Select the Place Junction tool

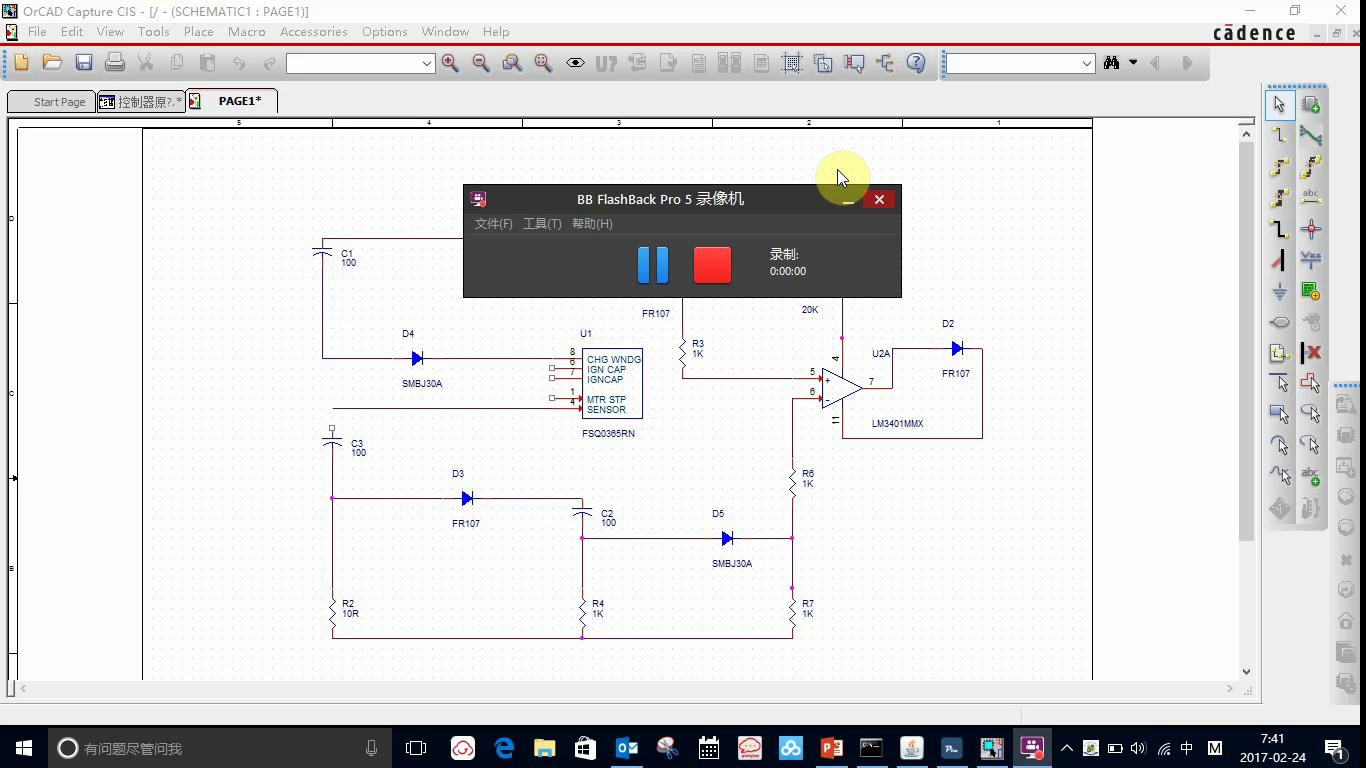(1311, 228)
